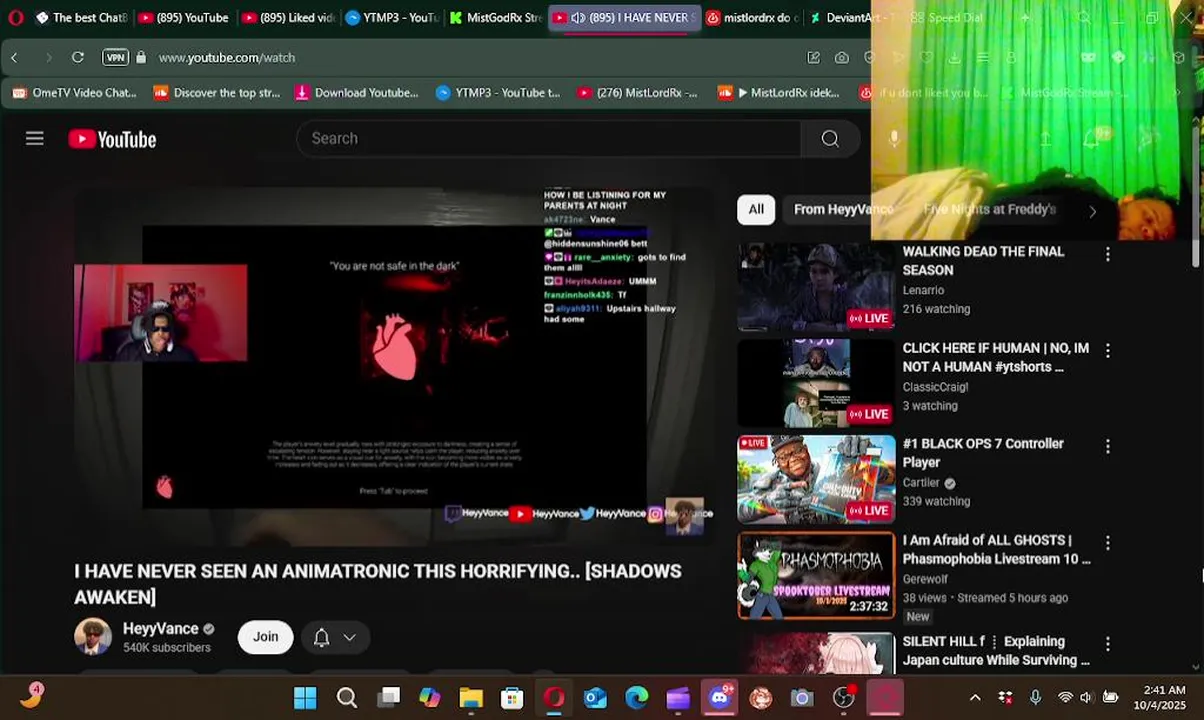Viewport: 1204px width, 720px height.
Task: Click the Lenarrio channel name
Action: coord(923,290)
